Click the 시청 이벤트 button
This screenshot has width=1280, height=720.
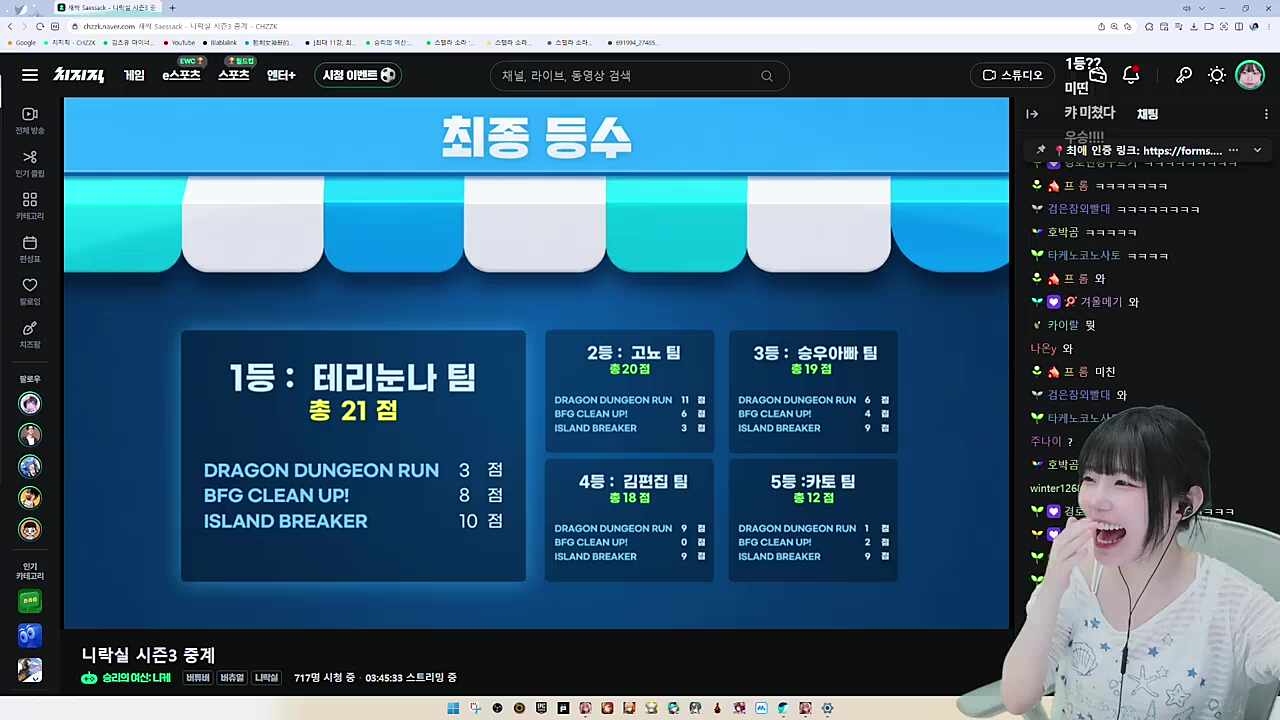tap(359, 75)
